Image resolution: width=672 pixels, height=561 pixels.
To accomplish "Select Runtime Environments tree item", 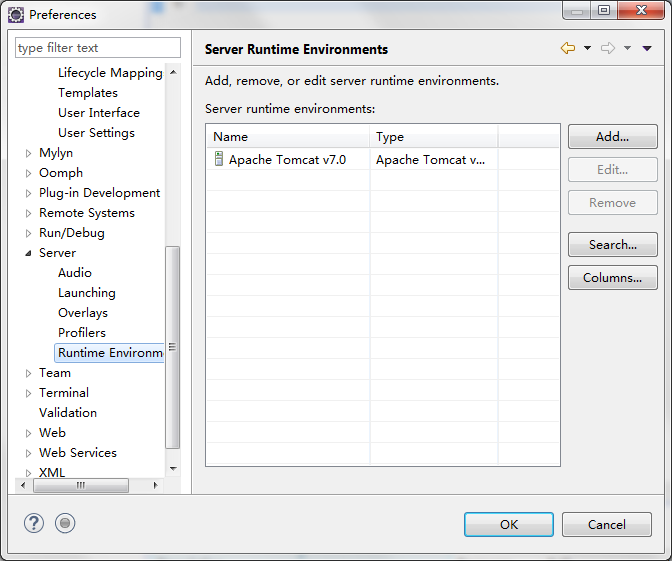I will pyautogui.click(x=110, y=353).
